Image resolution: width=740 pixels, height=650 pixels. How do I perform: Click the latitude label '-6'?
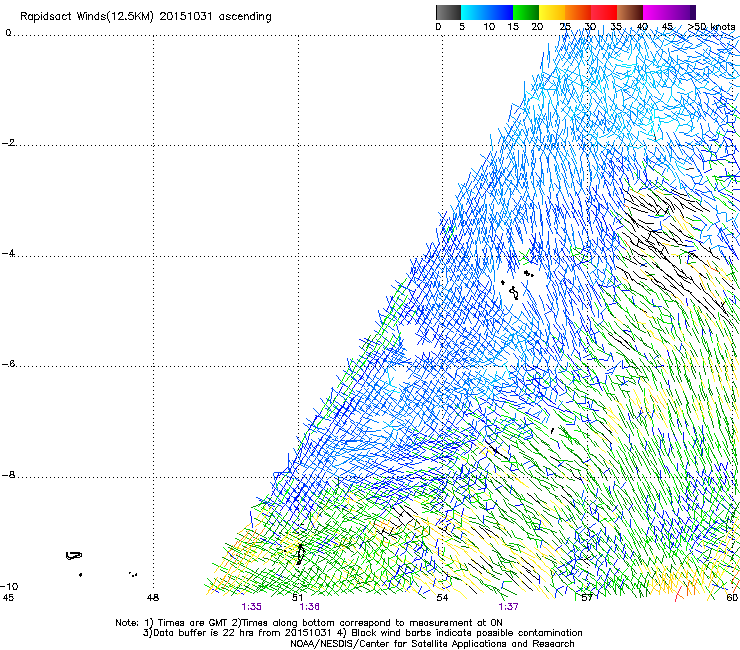pyautogui.click(x=8, y=364)
